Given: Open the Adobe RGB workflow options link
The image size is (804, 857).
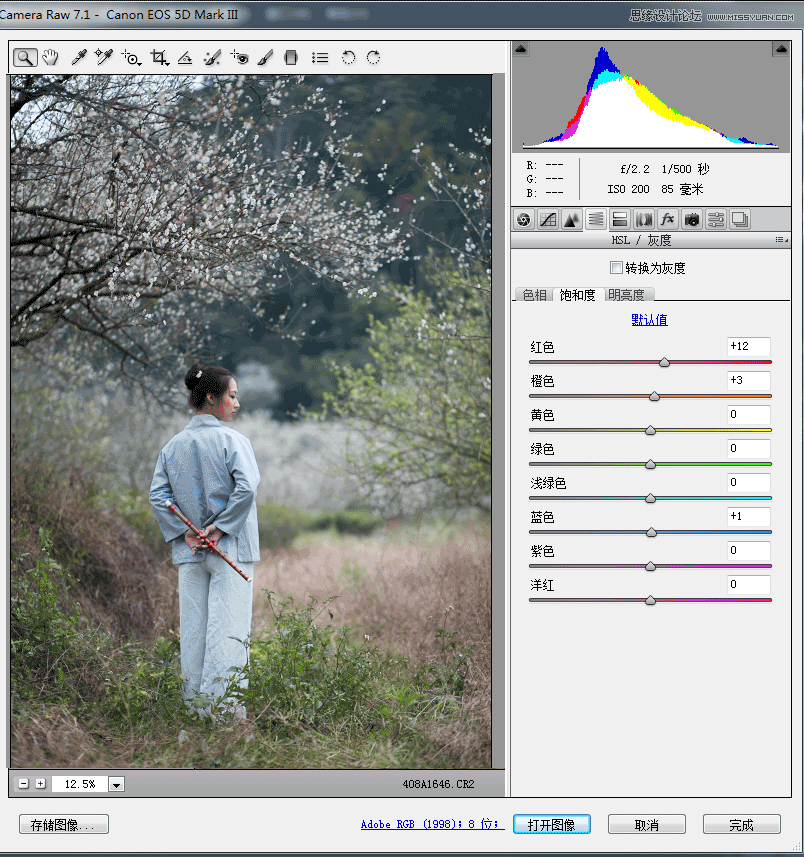Looking at the screenshot, I should [x=430, y=824].
